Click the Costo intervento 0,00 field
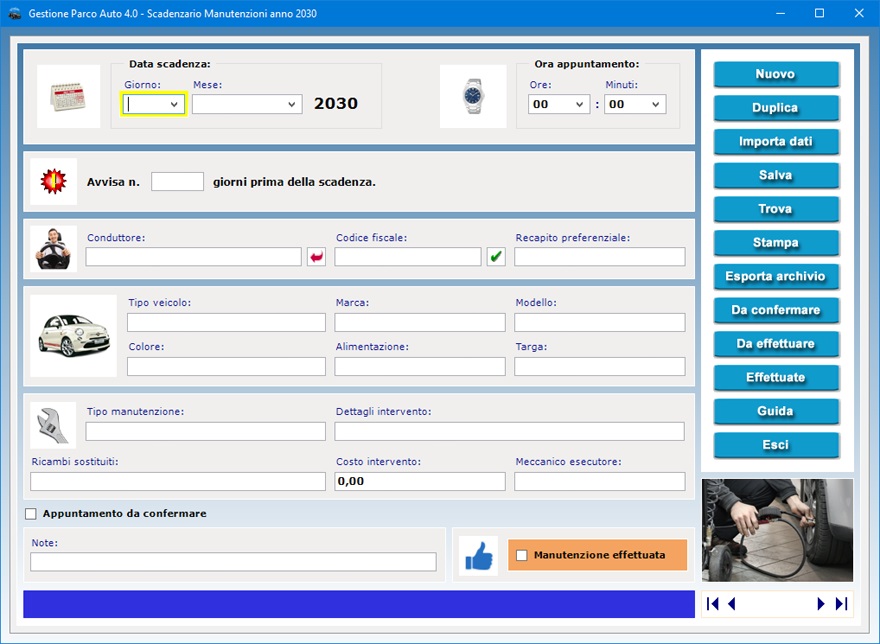 pyautogui.click(x=420, y=481)
